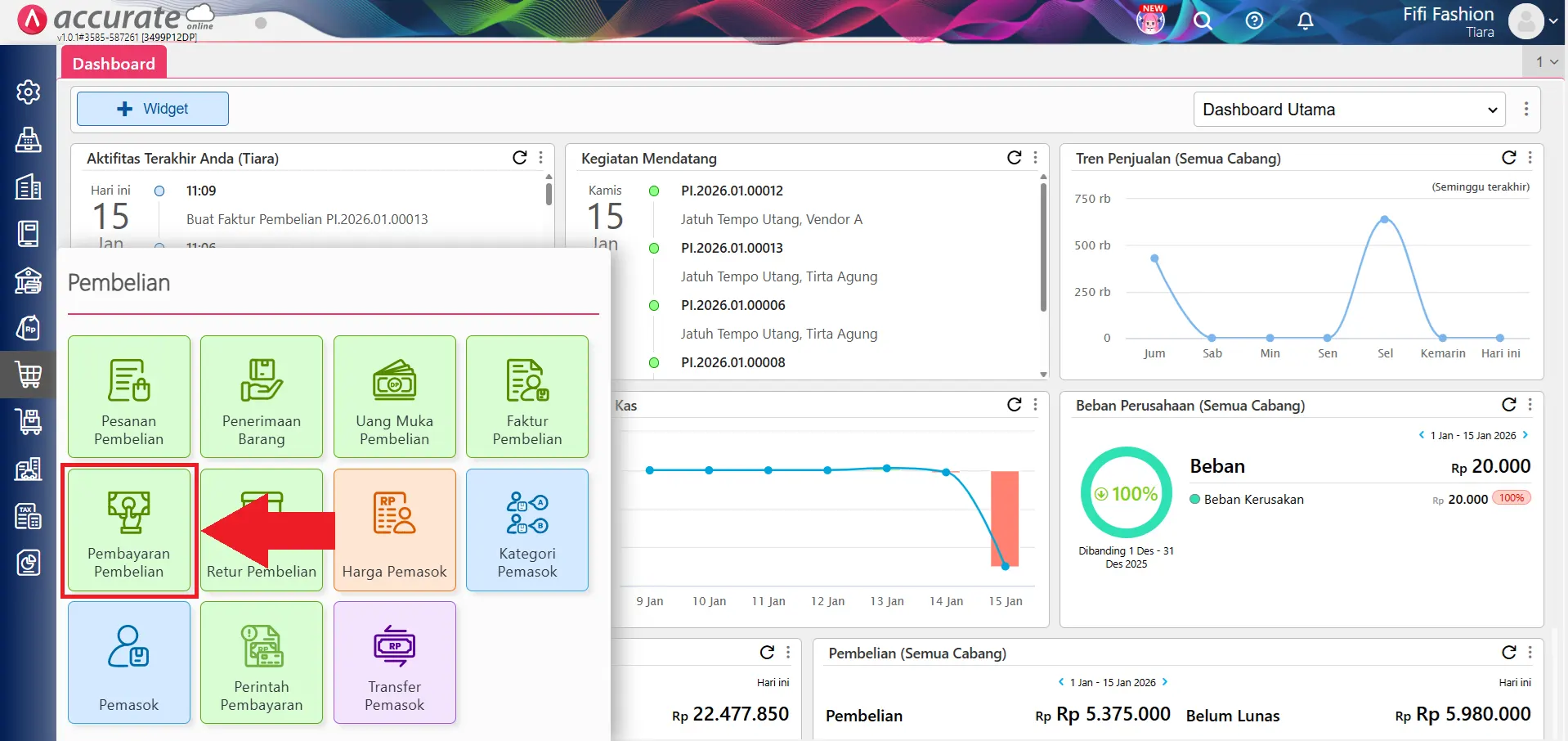Click the add Widget button
Screen dimensions: 1568x741
tap(153, 109)
